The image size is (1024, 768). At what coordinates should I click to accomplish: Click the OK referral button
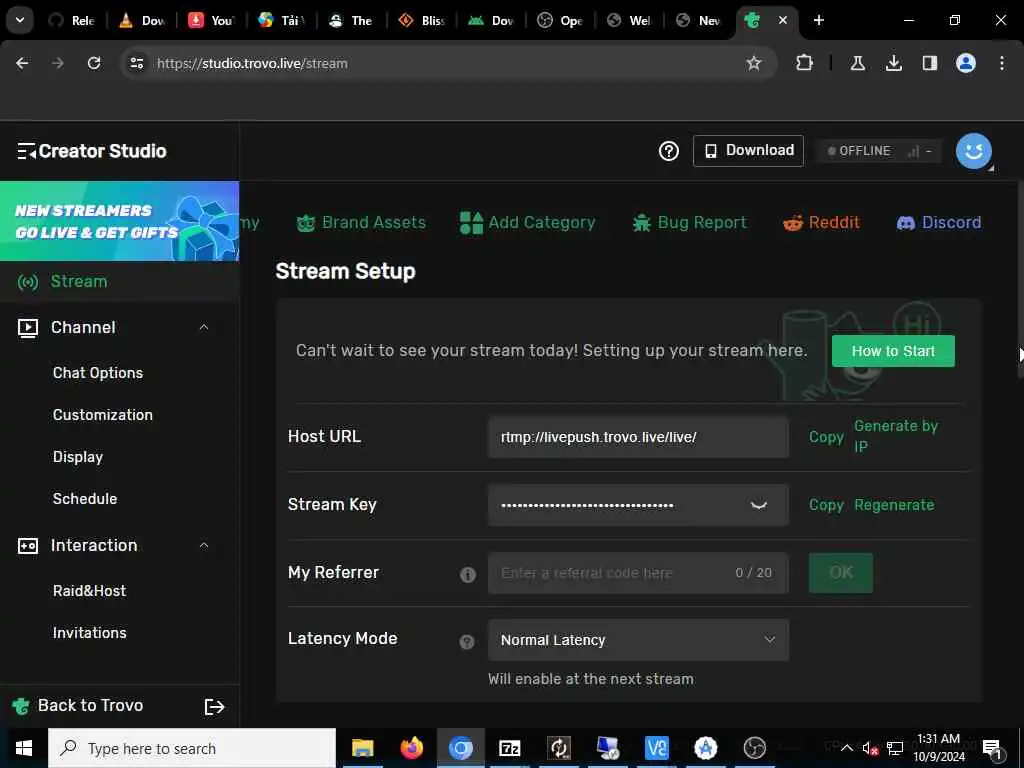tap(840, 573)
